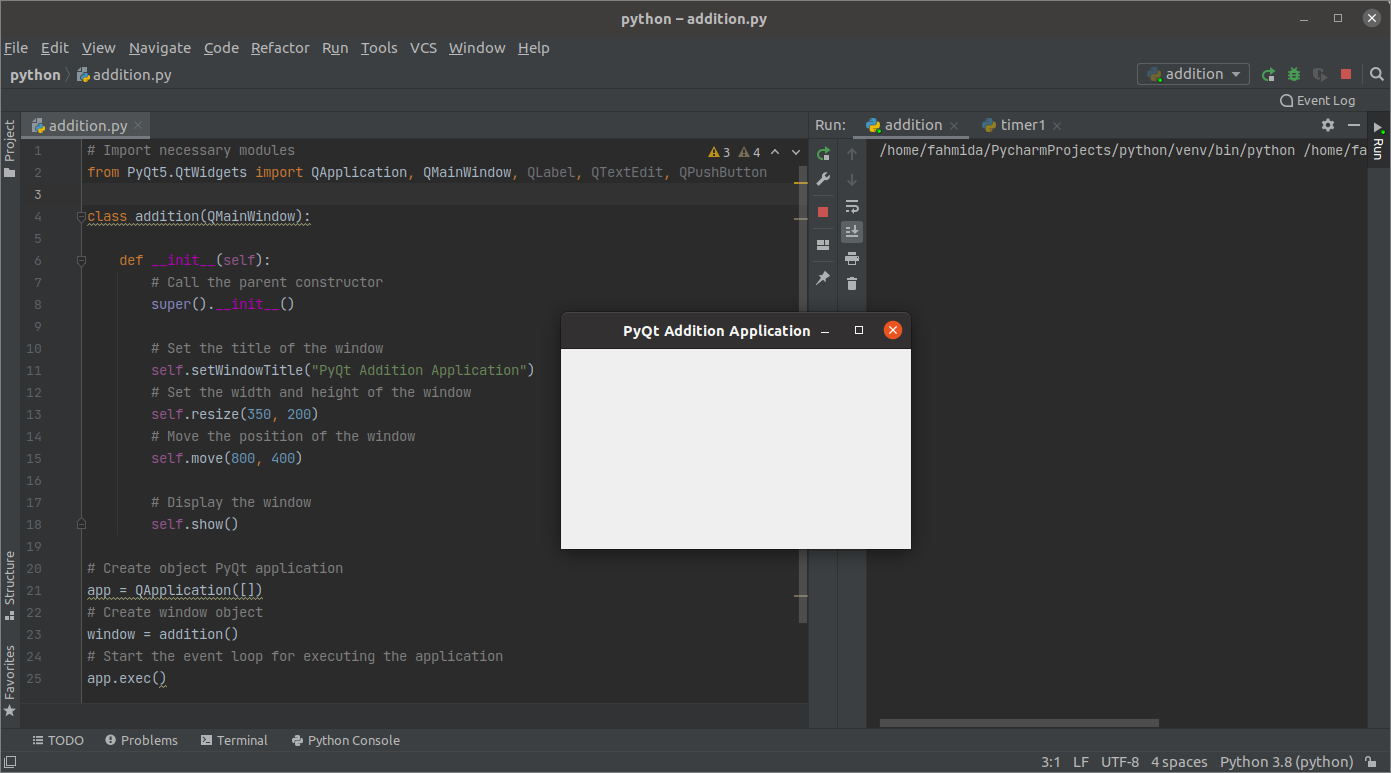Click the print icon in Run console
Screen dimensions: 1391x773
tap(852, 258)
